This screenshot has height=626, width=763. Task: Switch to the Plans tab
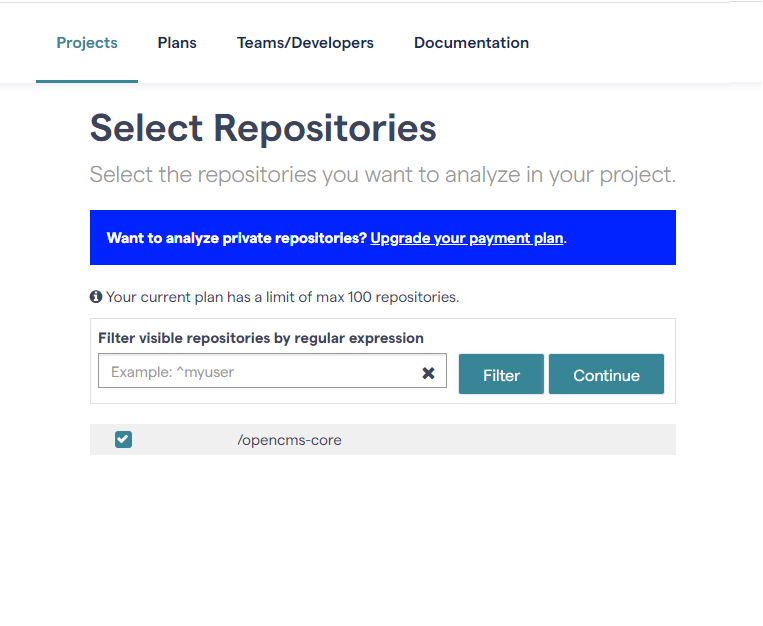pos(177,43)
